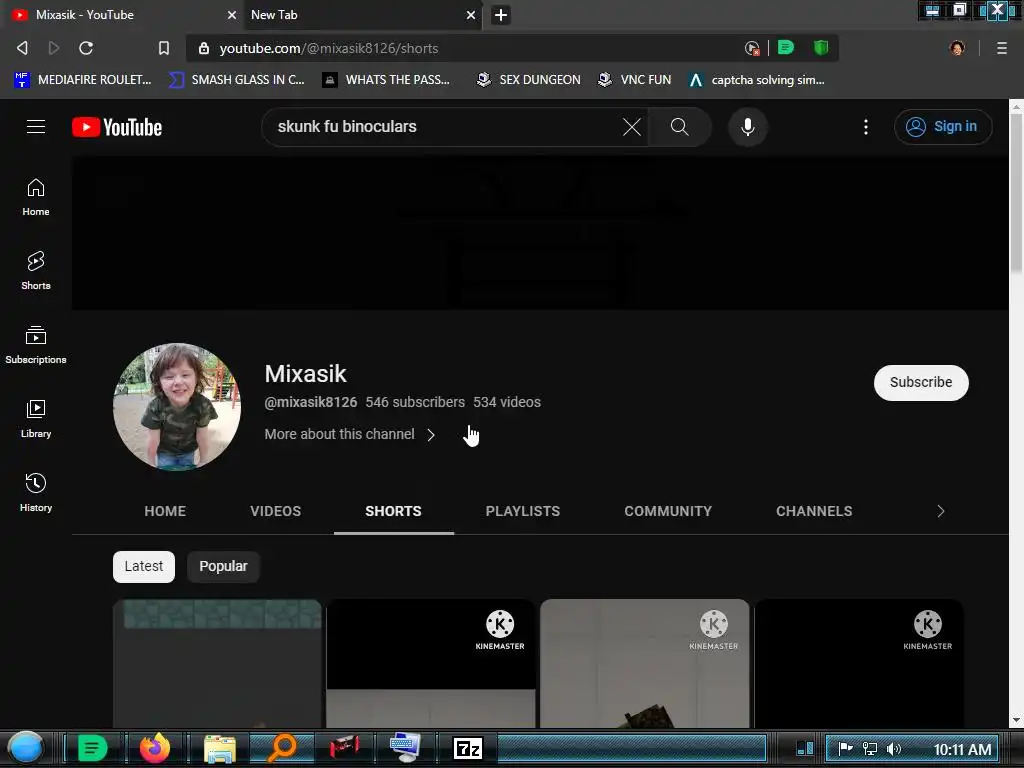Click the 534 videos text
The width and height of the screenshot is (1024, 768).
[507, 402]
